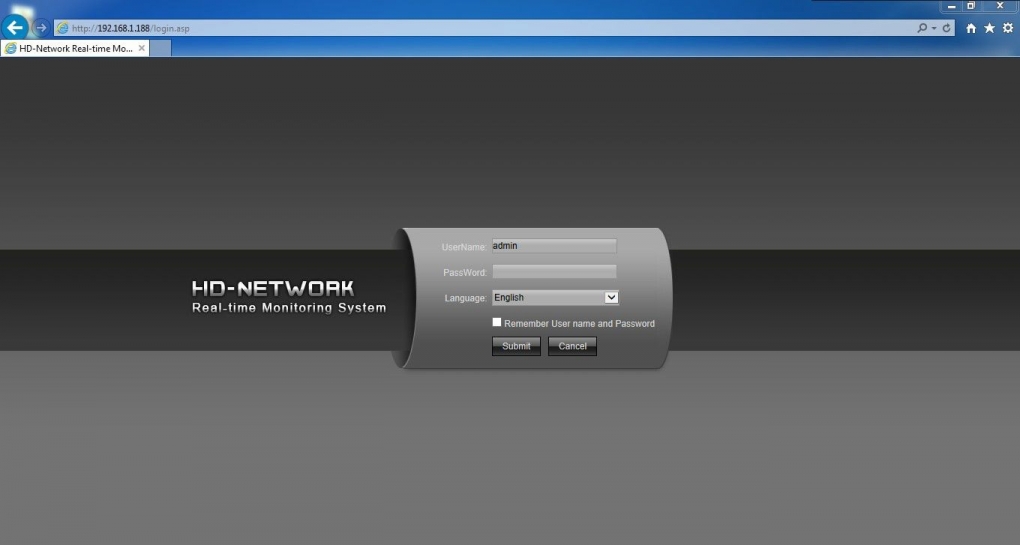Click the browser Back arrow button
1020x545 pixels.
[15, 28]
